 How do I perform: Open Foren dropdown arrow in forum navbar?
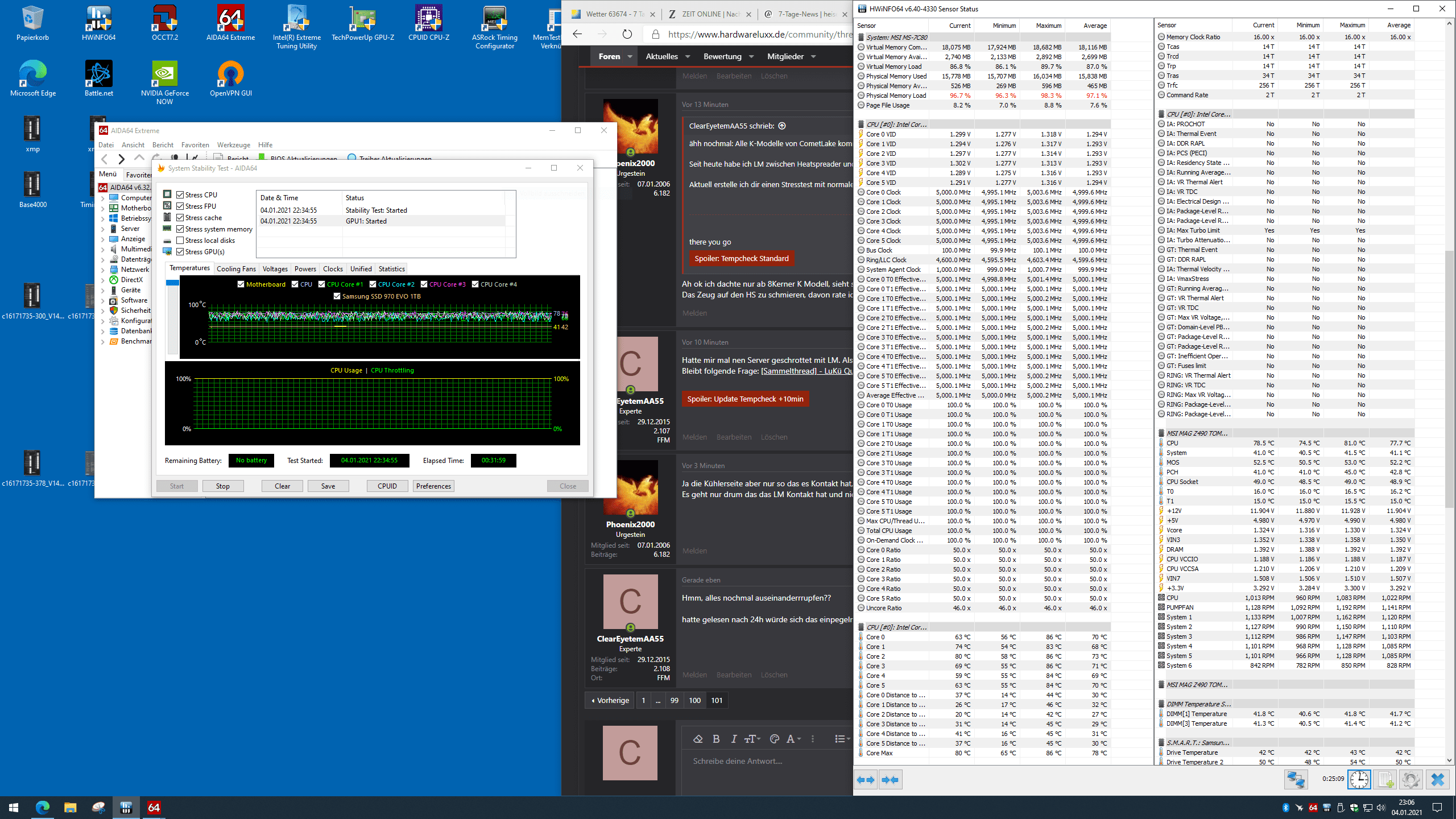pos(630,56)
